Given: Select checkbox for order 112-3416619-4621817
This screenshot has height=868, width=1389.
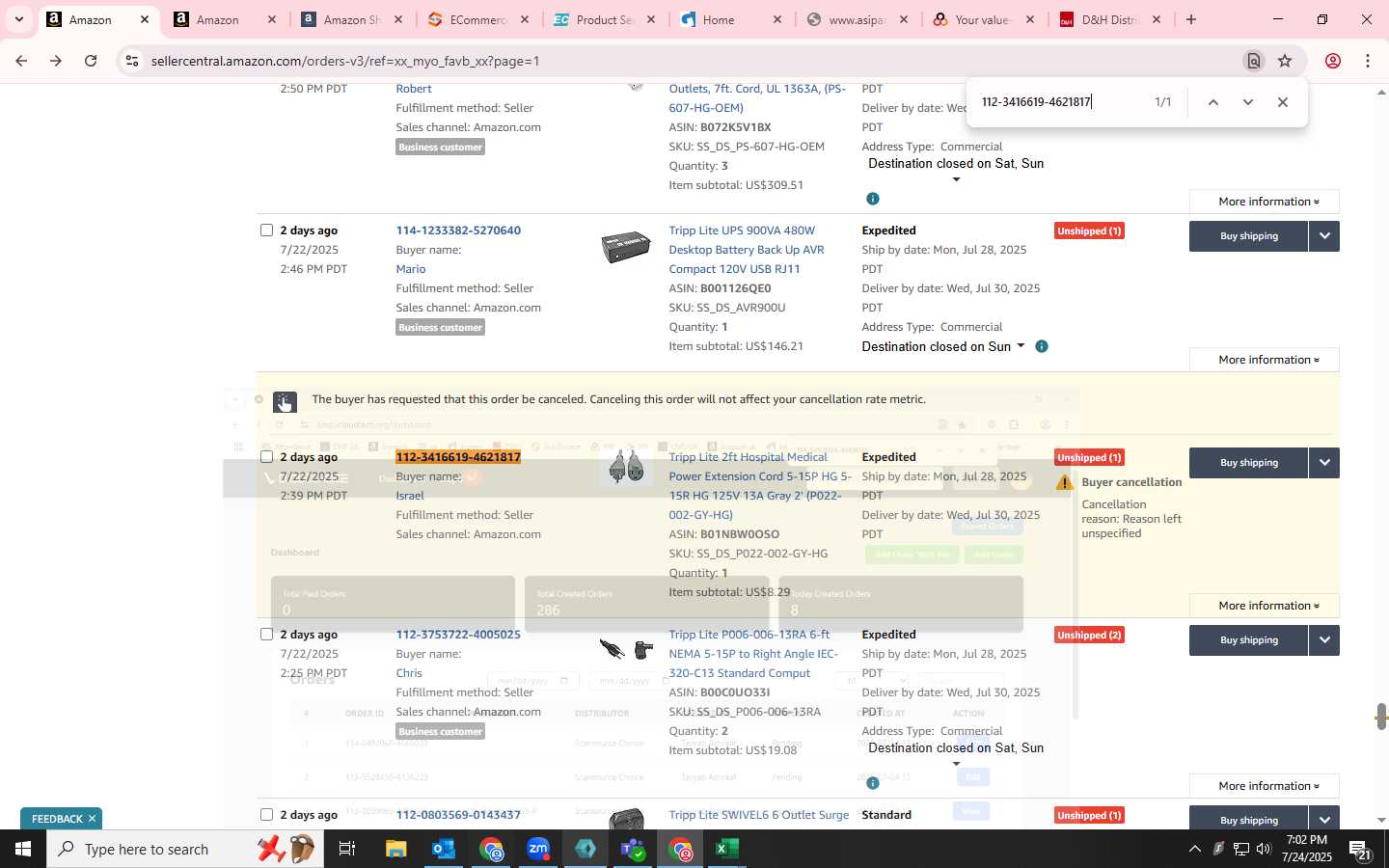Looking at the screenshot, I should (266, 456).
